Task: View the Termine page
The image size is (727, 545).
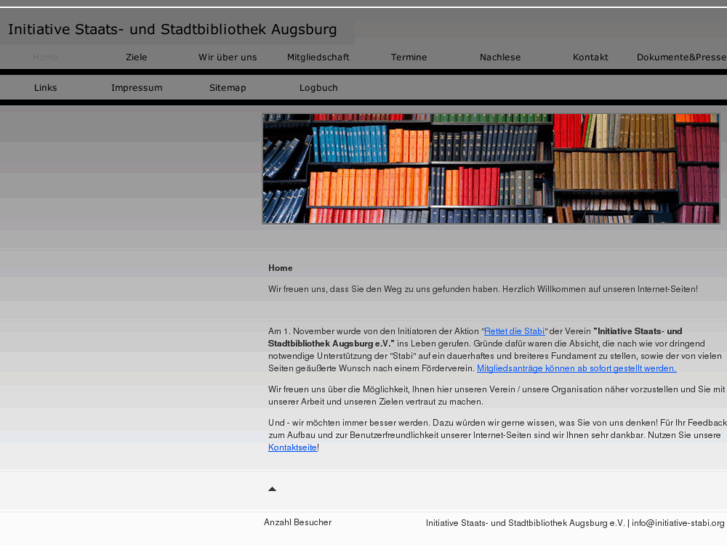Action: tap(409, 57)
